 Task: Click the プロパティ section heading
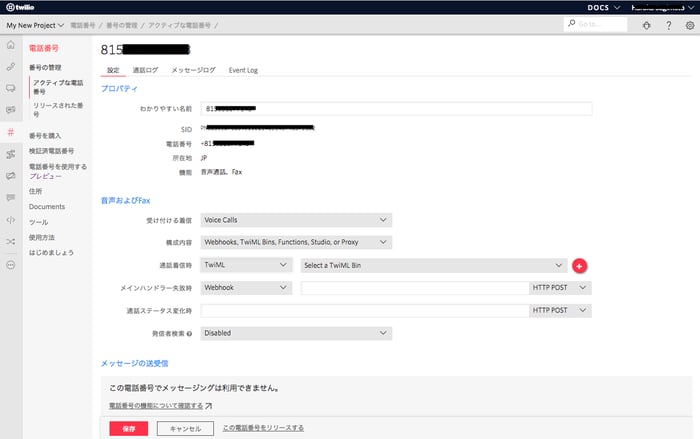point(119,88)
